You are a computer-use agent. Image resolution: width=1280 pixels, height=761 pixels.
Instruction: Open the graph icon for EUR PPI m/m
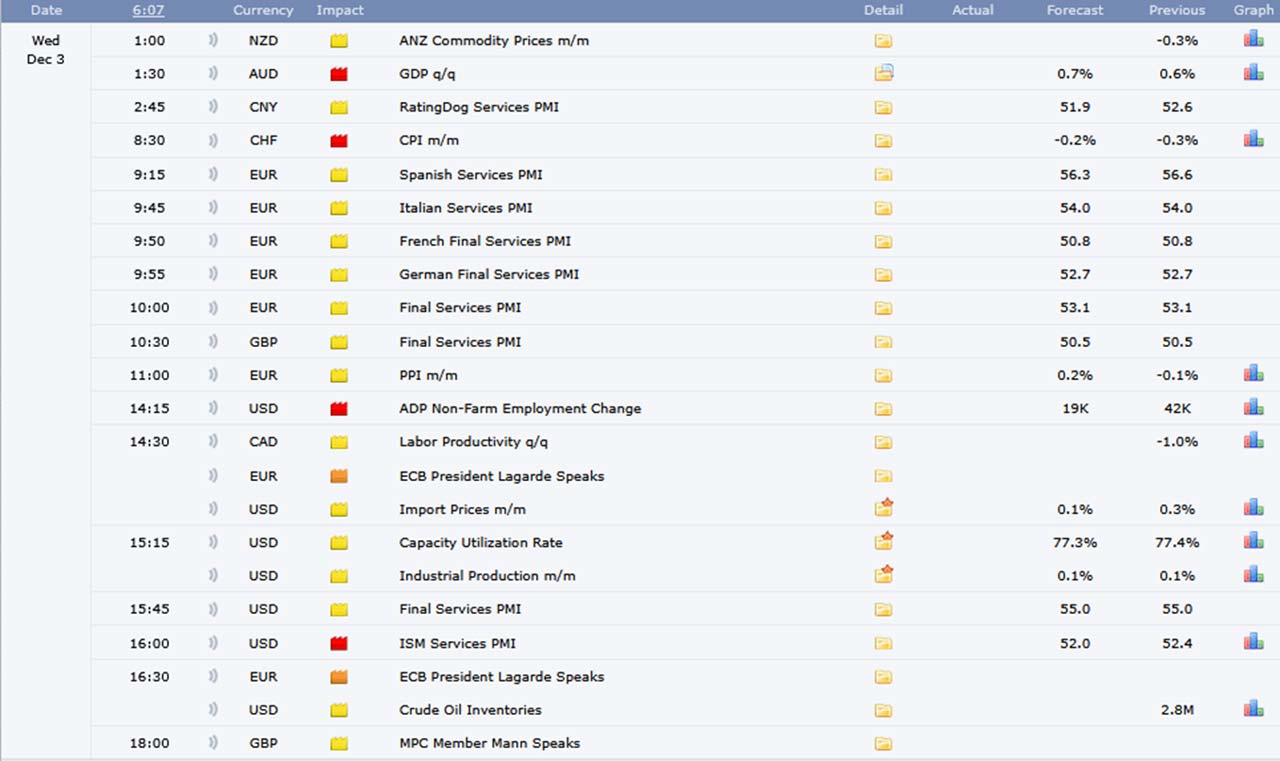point(1253,374)
